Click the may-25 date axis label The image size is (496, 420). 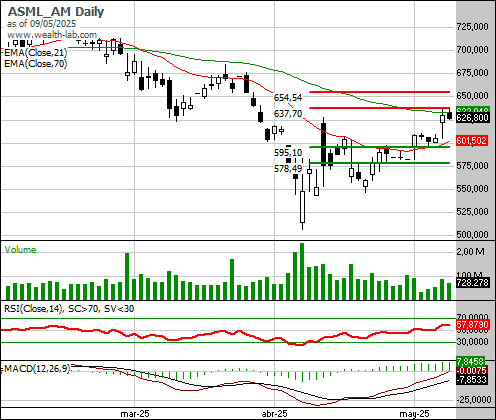coord(414,414)
